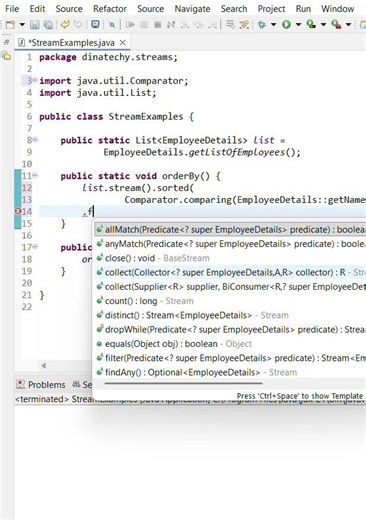Screen dimensions: 366x520
Task: Select distinct() completion proposal
Action: tap(230, 315)
